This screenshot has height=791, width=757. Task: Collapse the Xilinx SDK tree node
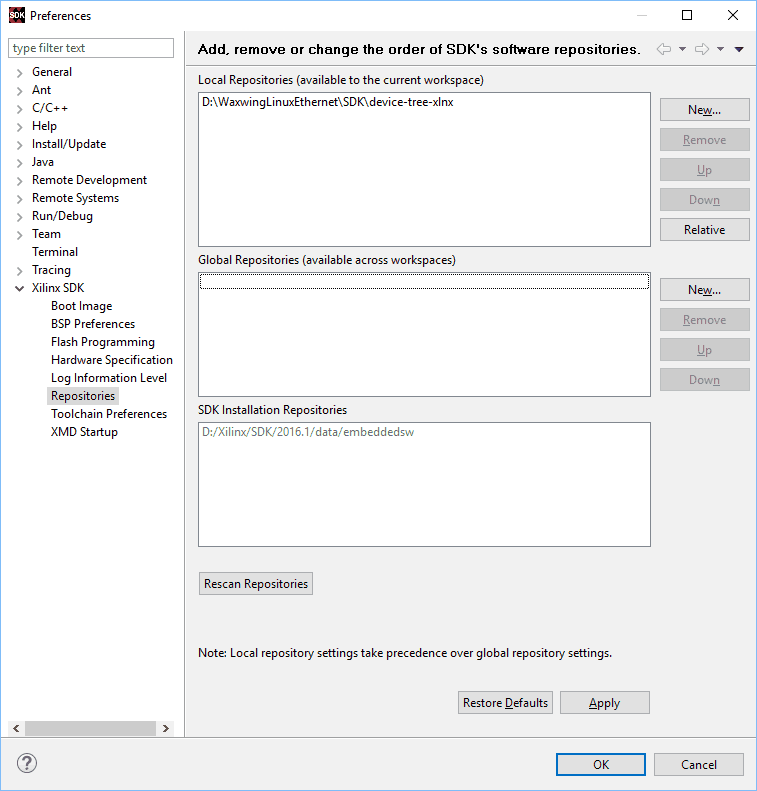point(19,288)
